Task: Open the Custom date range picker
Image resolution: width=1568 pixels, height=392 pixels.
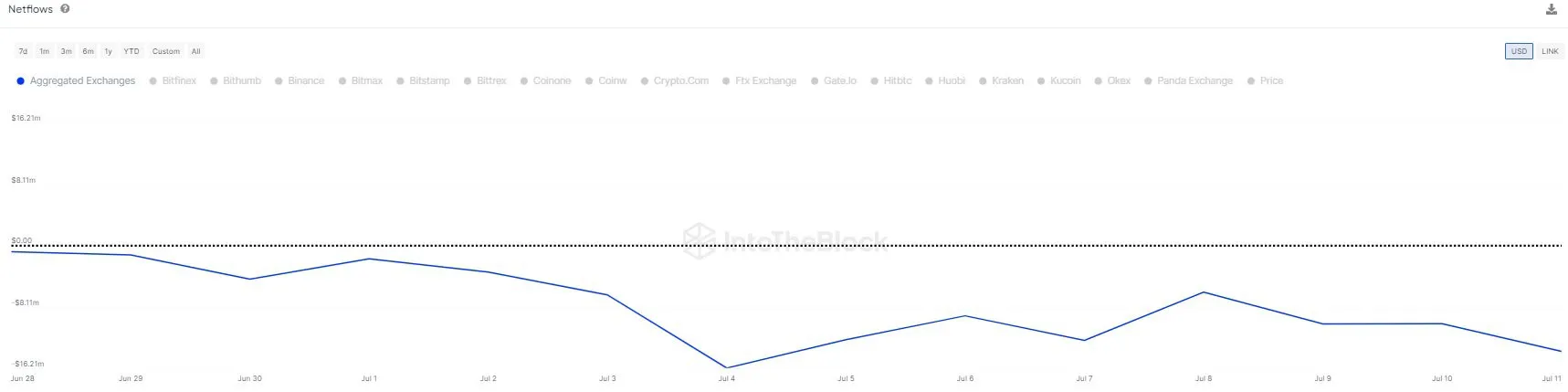Action: [x=166, y=51]
